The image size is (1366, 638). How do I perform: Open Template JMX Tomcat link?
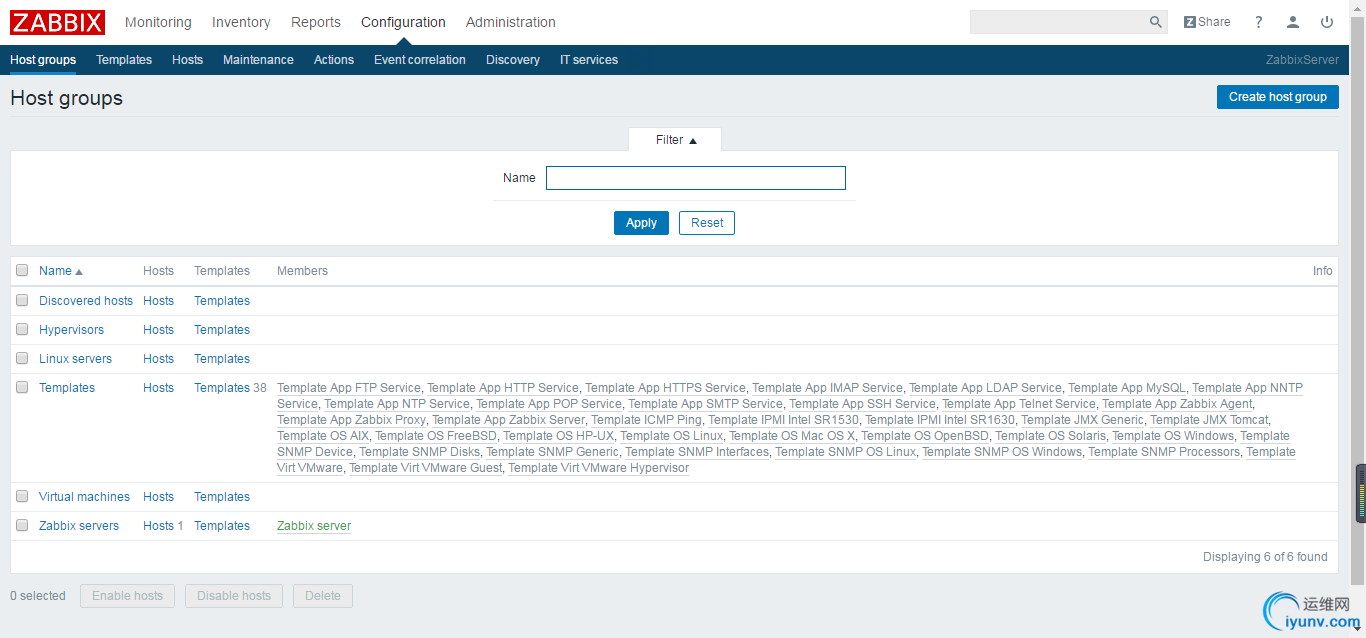(x=1209, y=420)
